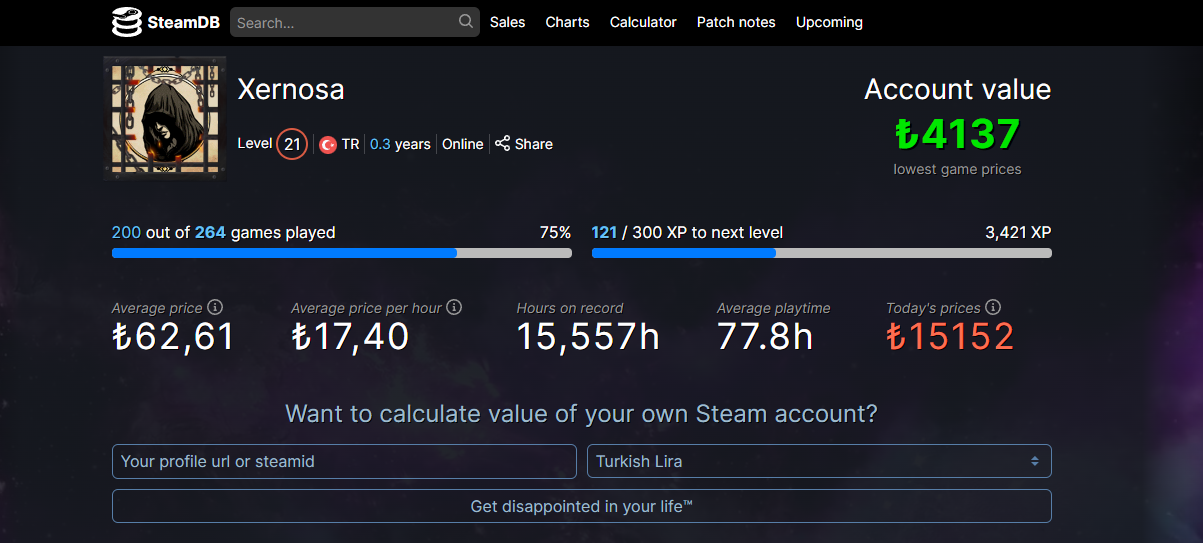Click the games played progress bar
Viewport: 1203px width, 543px height.
pyautogui.click(x=342, y=253)
